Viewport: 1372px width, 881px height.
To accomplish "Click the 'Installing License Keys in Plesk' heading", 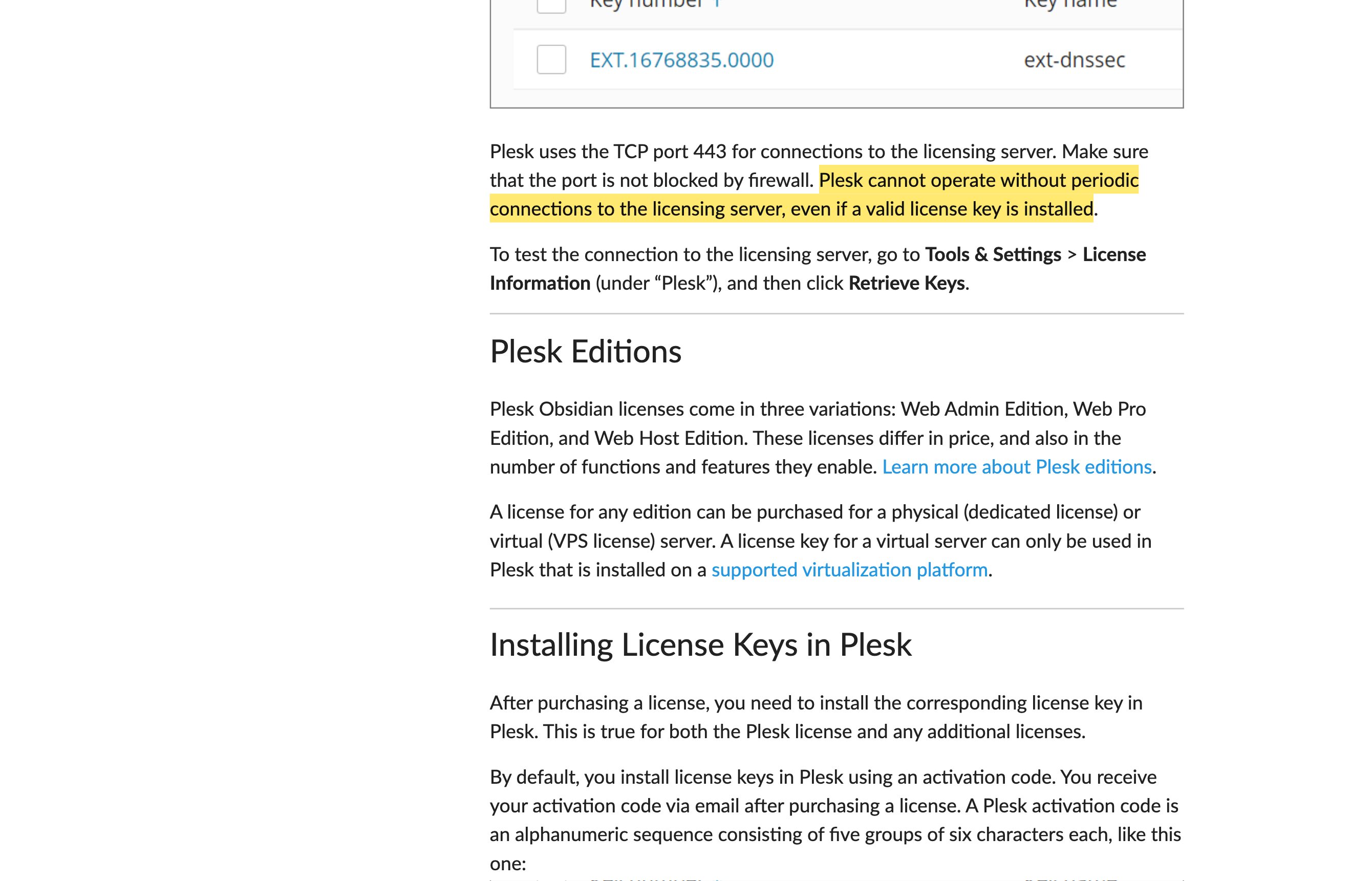I will pos(700,644).
